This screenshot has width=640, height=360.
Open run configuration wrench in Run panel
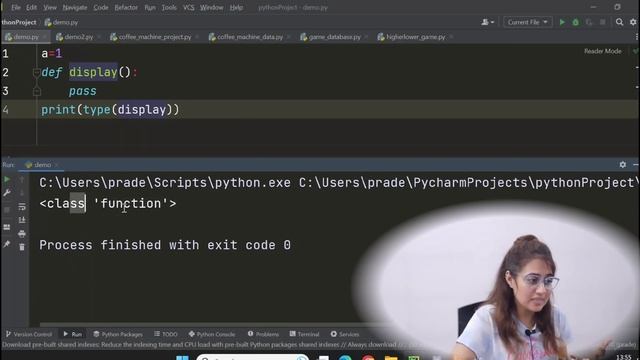coord(7,193)
